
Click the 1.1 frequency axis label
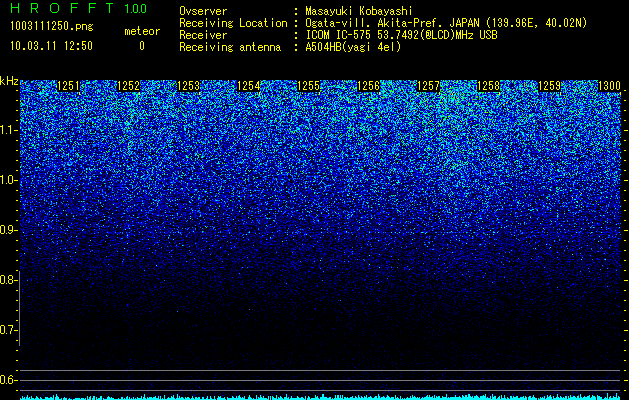tap(8, 130)
